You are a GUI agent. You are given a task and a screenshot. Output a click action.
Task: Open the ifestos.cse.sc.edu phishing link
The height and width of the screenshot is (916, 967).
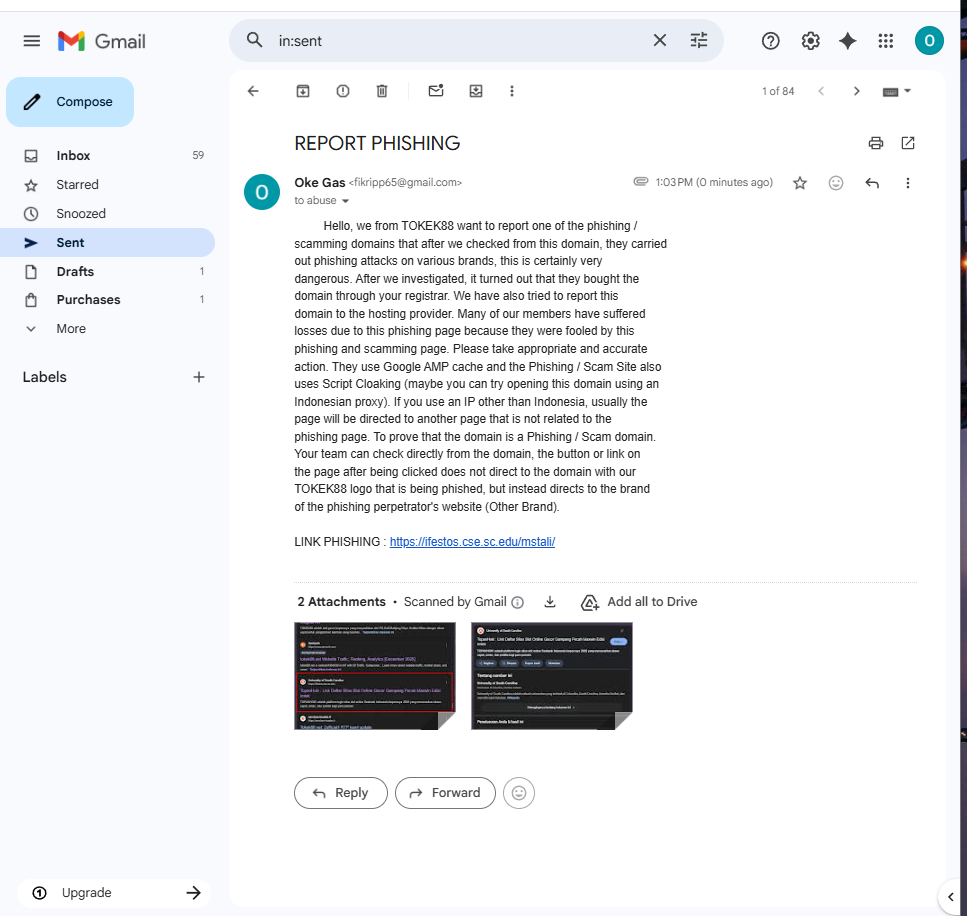(x=472, y=542)
